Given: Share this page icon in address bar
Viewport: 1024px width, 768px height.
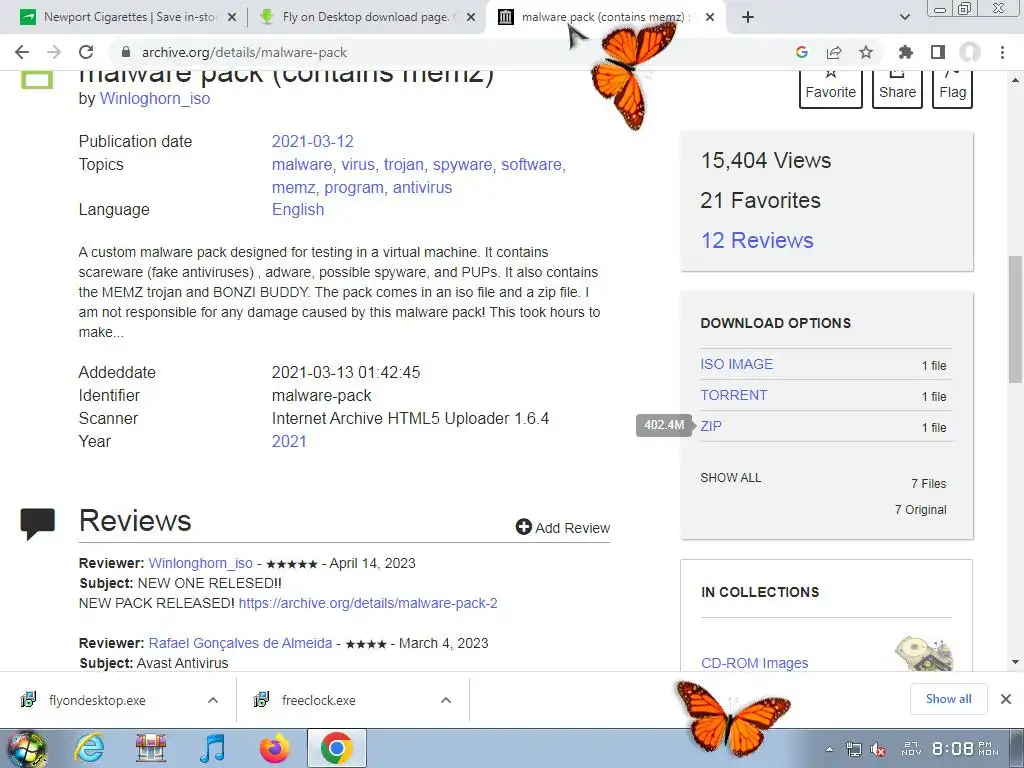Looking at the screenshot, I should 834,52.
